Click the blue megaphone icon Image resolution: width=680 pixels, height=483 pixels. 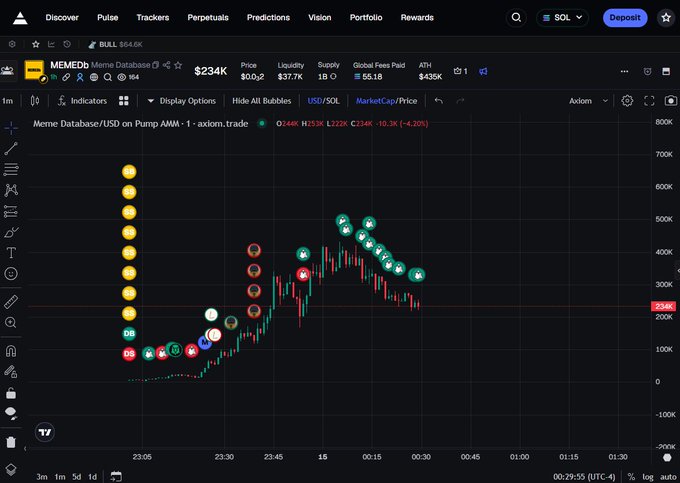click(x=483, y=72)
